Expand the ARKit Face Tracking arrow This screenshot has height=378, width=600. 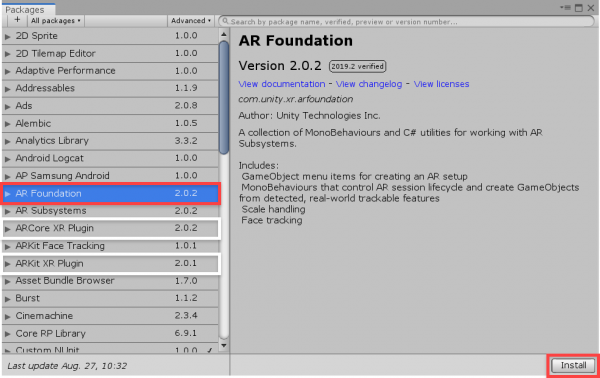tap(7, 246)
